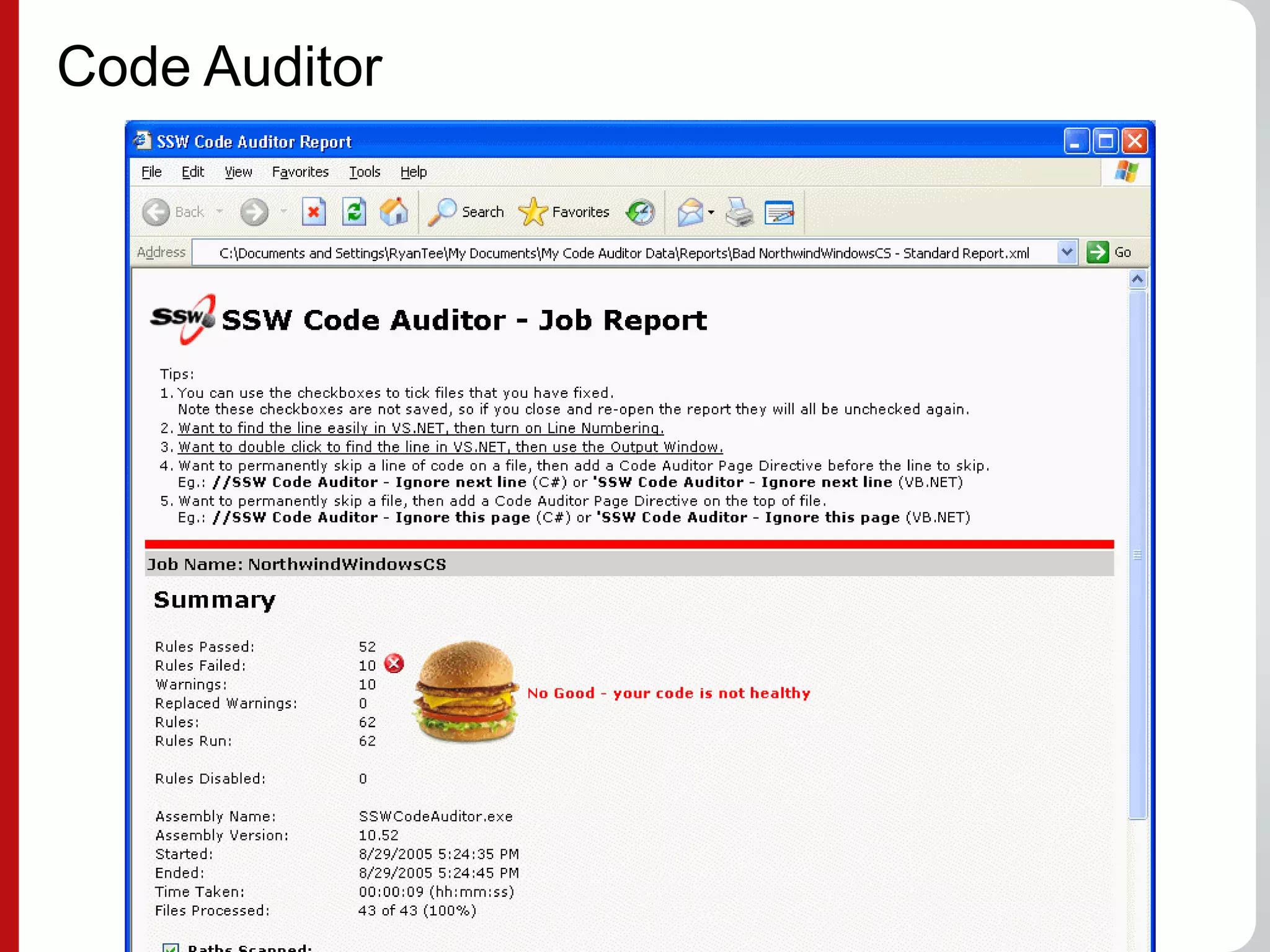This screenshot has width=1270, height=952.
Task: Click the Back arrow button
Action: point(156,213)
